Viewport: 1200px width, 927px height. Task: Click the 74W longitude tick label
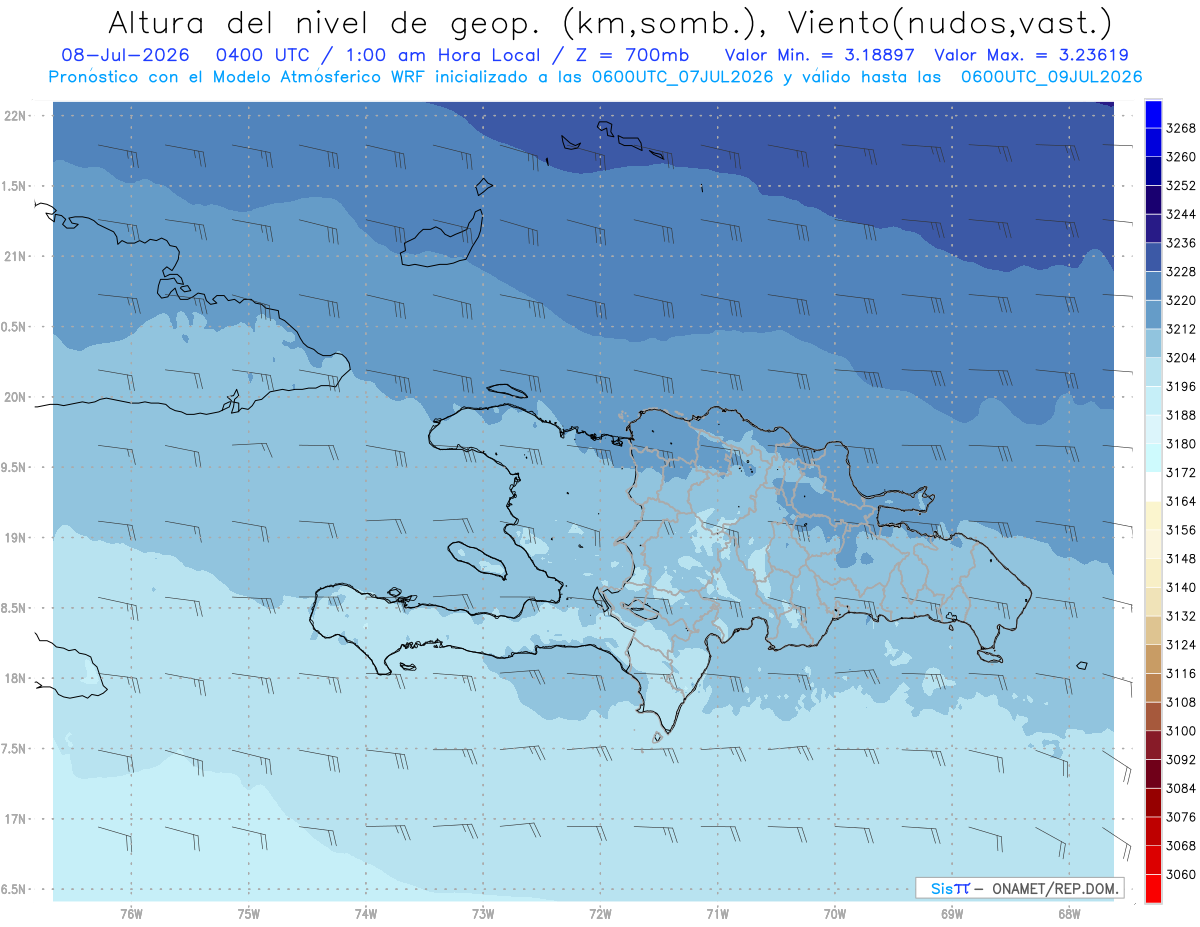tap(366, 914)
